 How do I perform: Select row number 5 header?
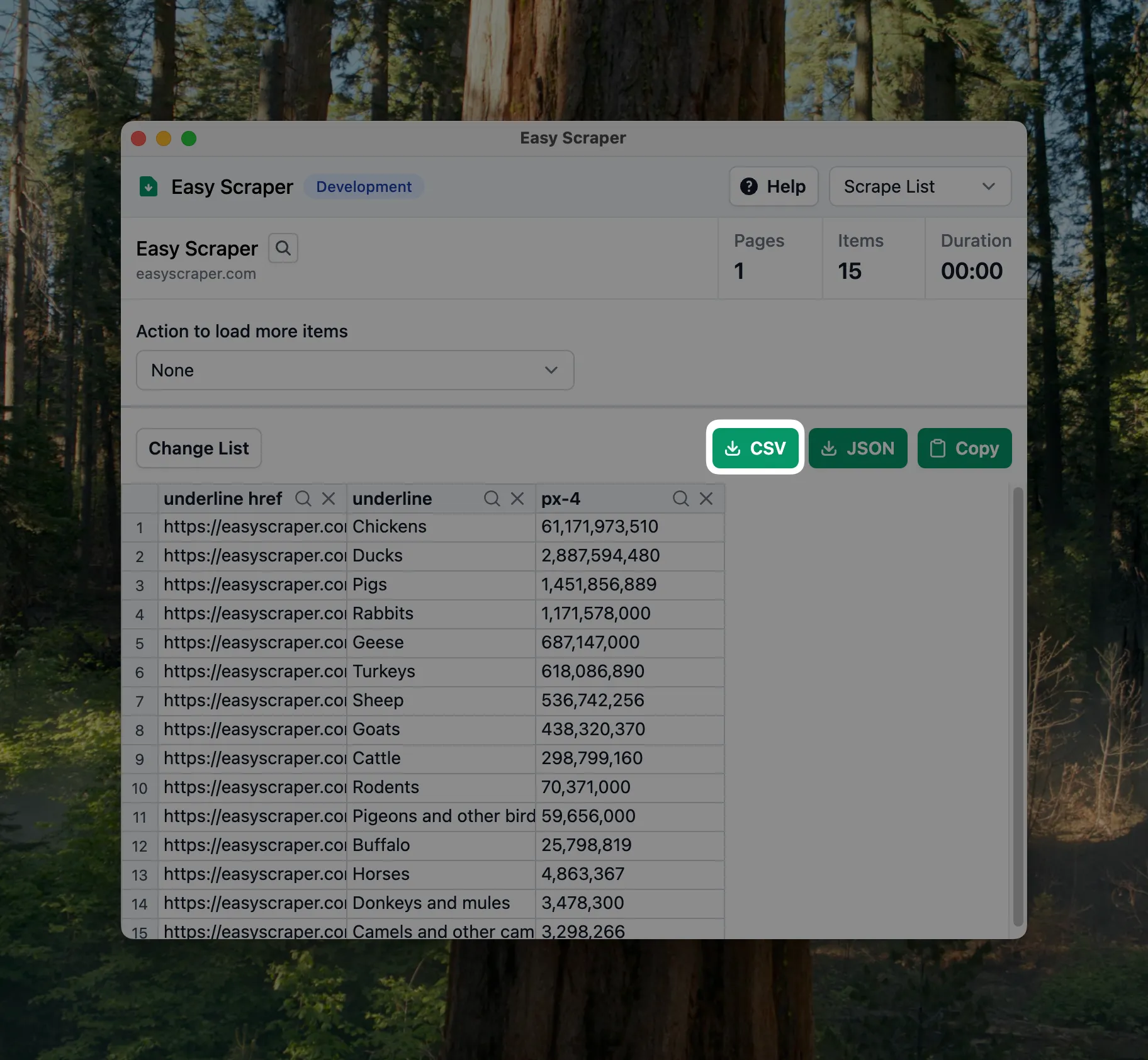(x=140, y=643)
